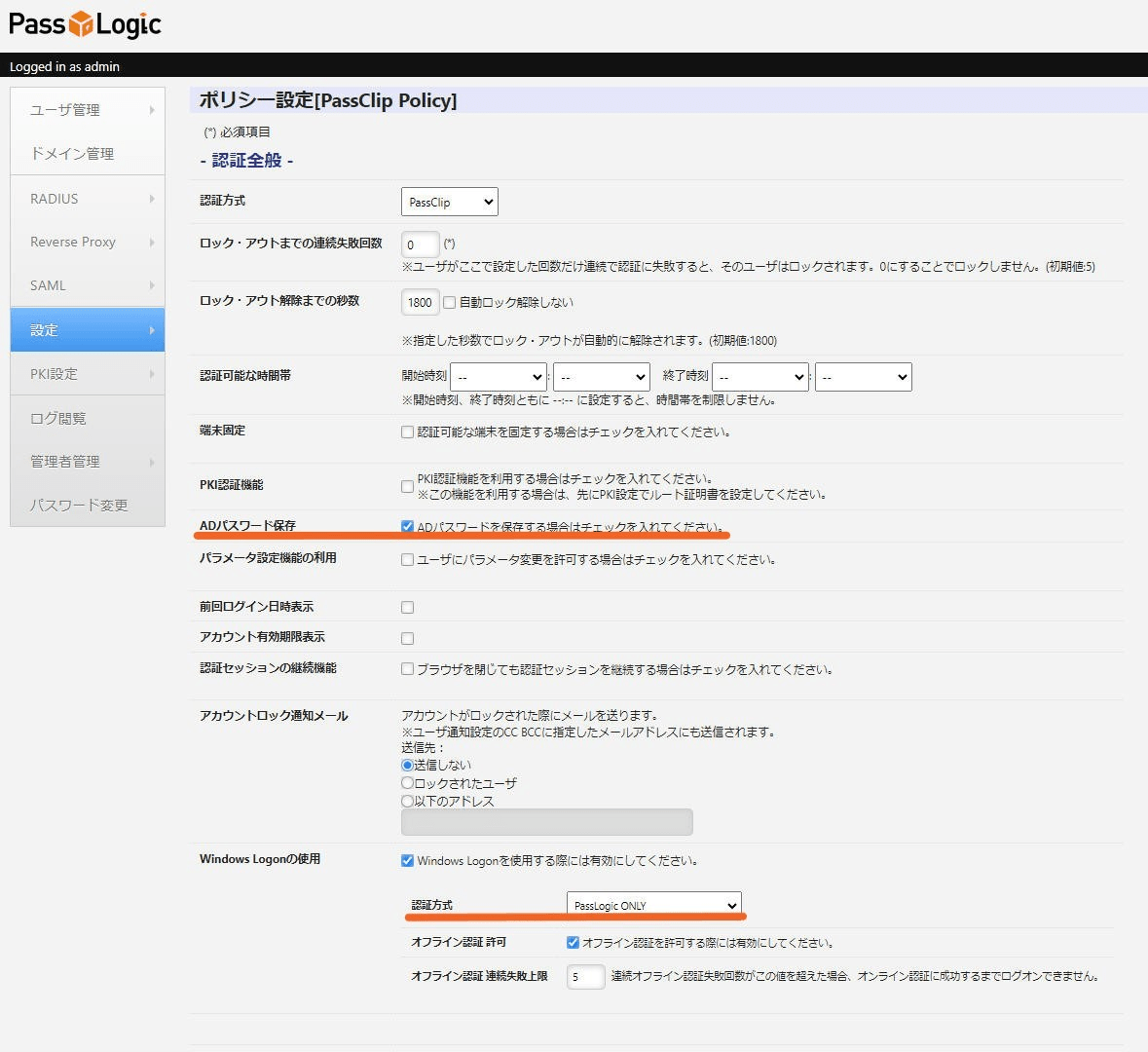This screenshot has width=1148, height=1052.
Task: Go to パスワード変更 page
Action: point(79,505)
